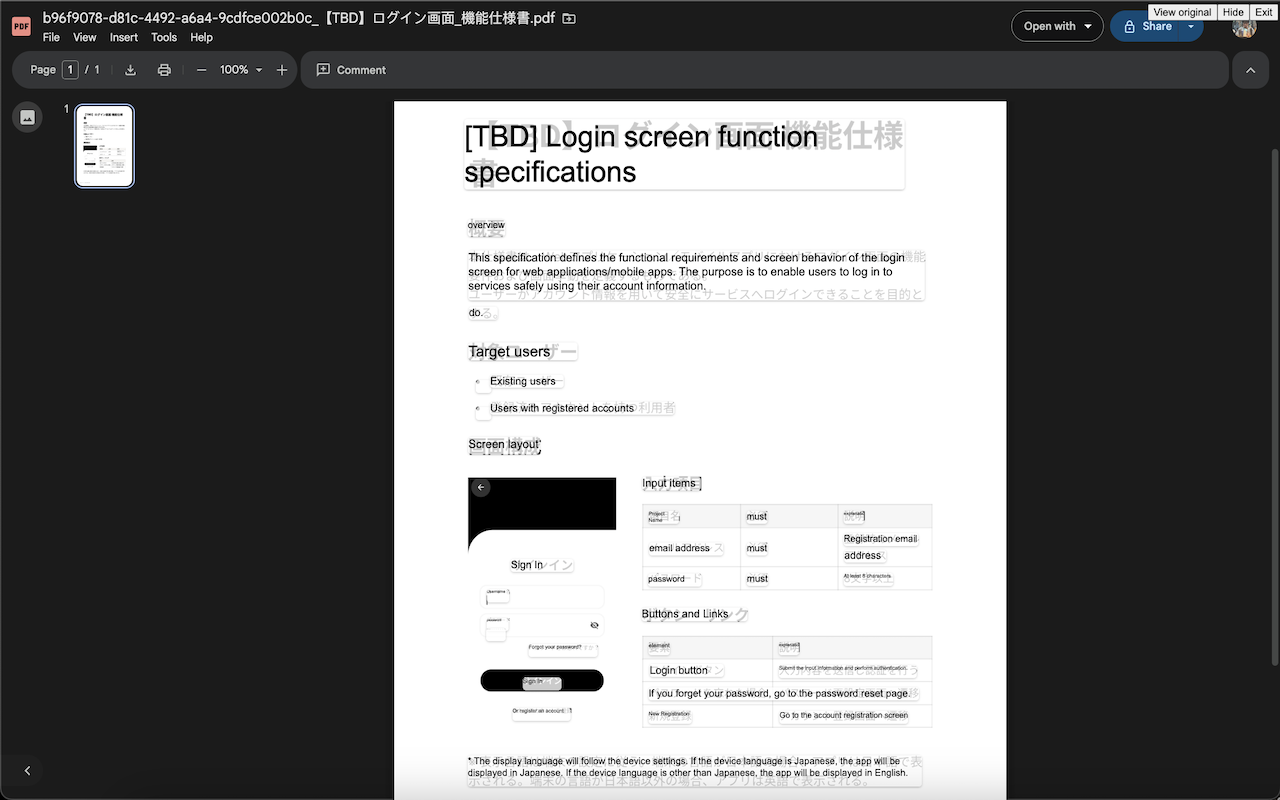
Task: Exit the translation overlay
Action: (1264, 12)
